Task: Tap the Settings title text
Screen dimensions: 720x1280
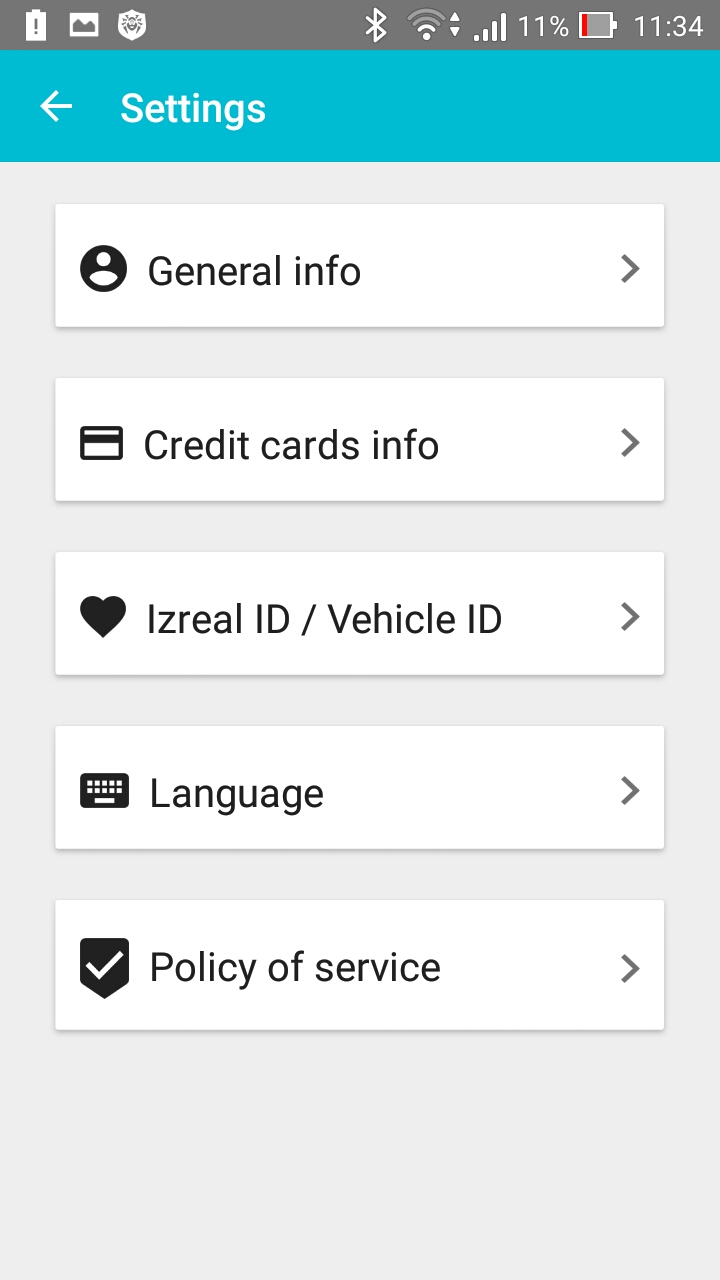Action: pos(193,108)
